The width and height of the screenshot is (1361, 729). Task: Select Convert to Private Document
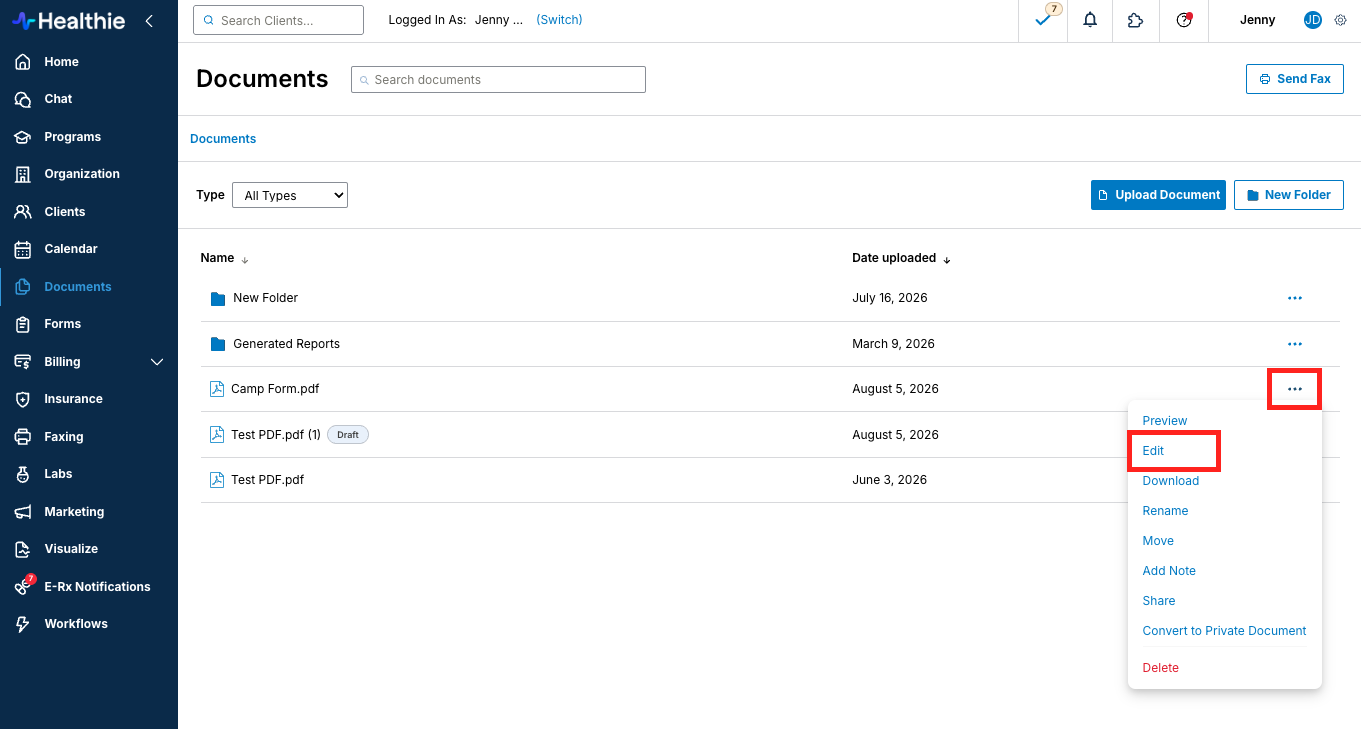point(1224,631)
